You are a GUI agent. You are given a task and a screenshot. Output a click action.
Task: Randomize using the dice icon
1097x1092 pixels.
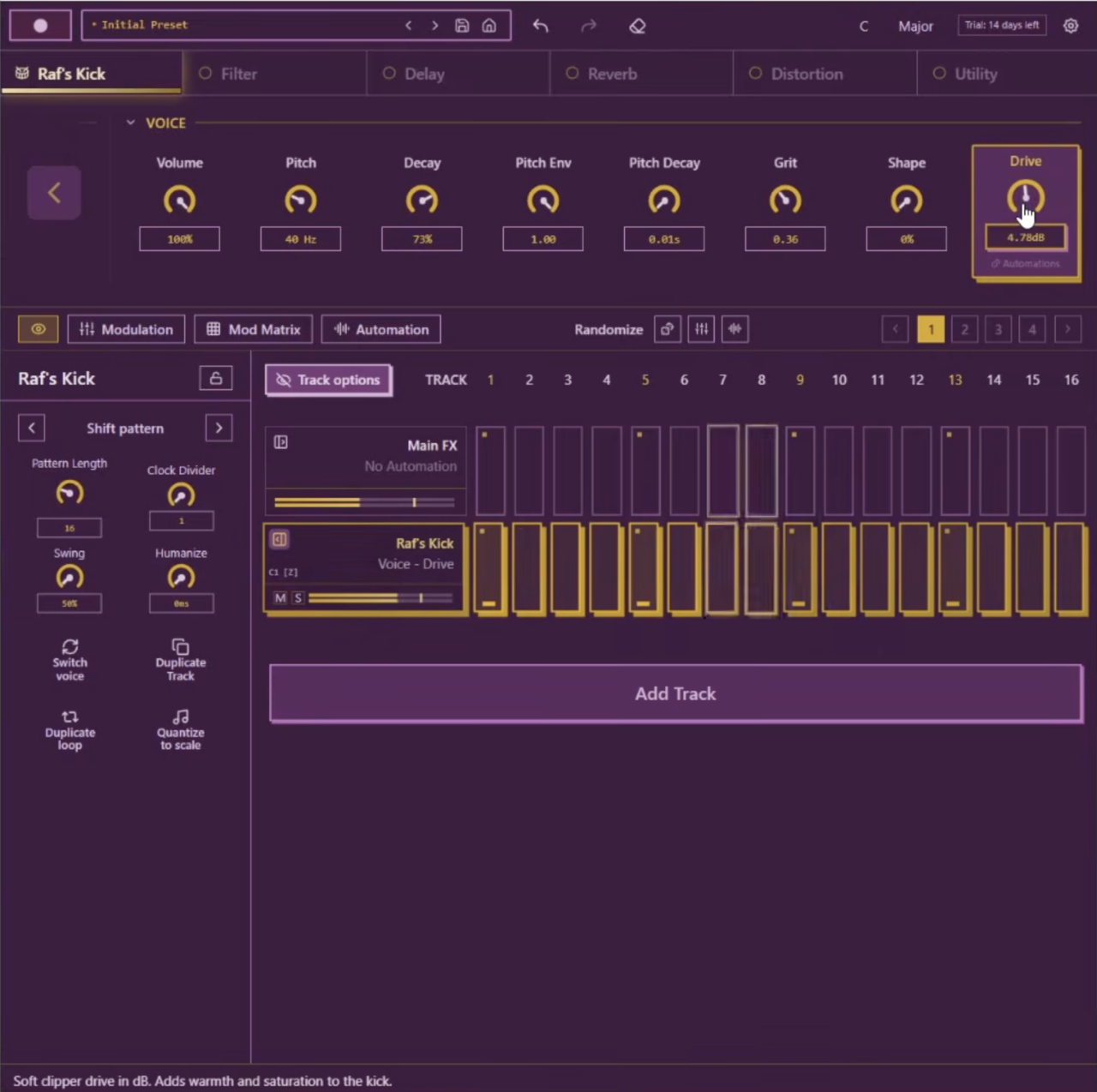668,329
